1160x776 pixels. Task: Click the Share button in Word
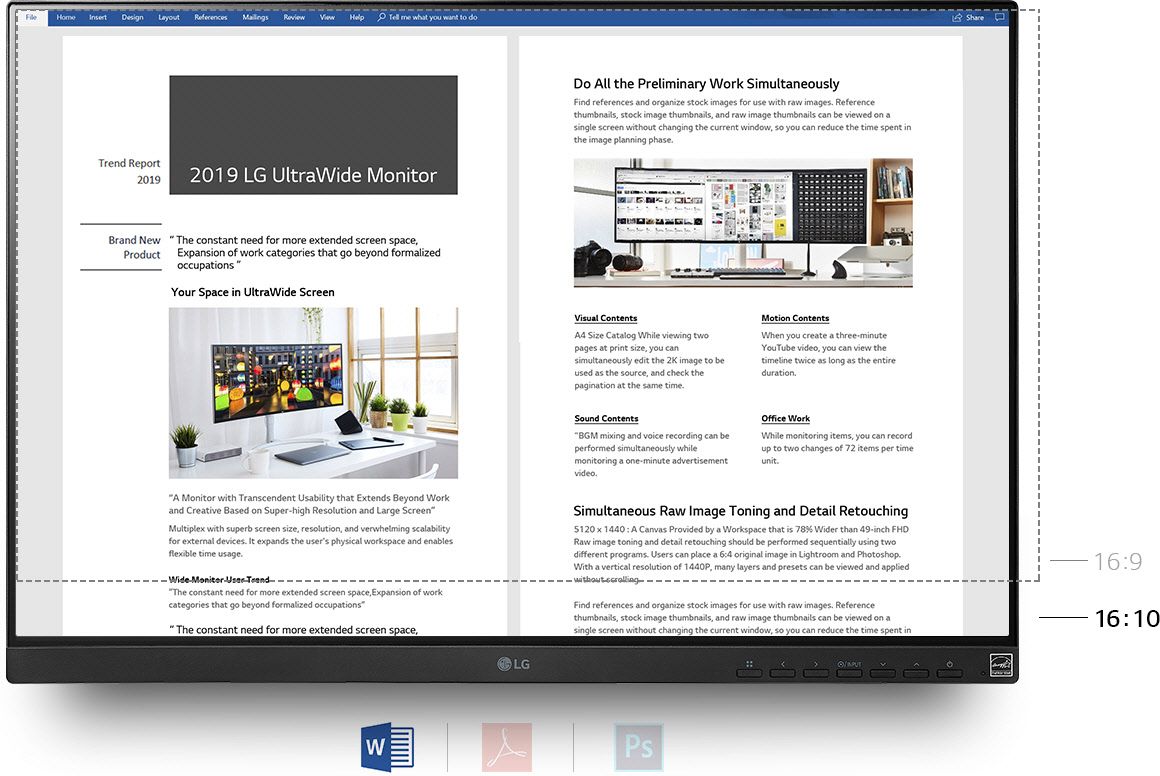click(x=968, y=17)
